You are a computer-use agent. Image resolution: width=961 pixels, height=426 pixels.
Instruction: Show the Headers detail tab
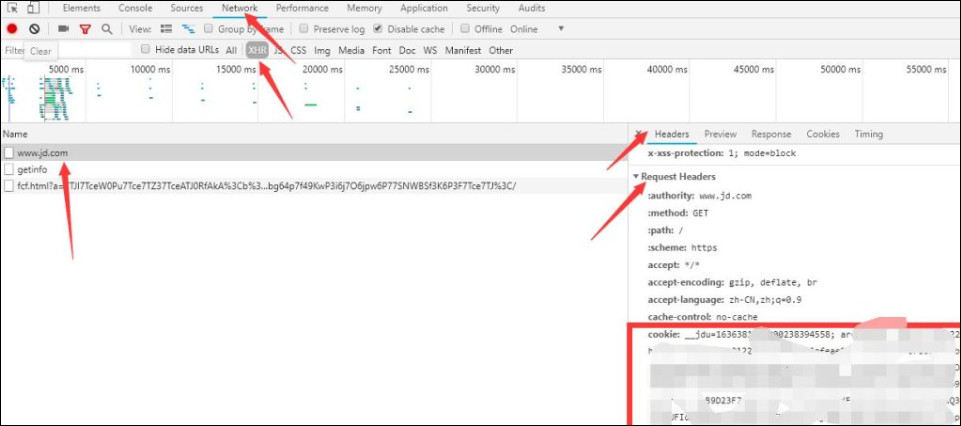tap(672, 134)
